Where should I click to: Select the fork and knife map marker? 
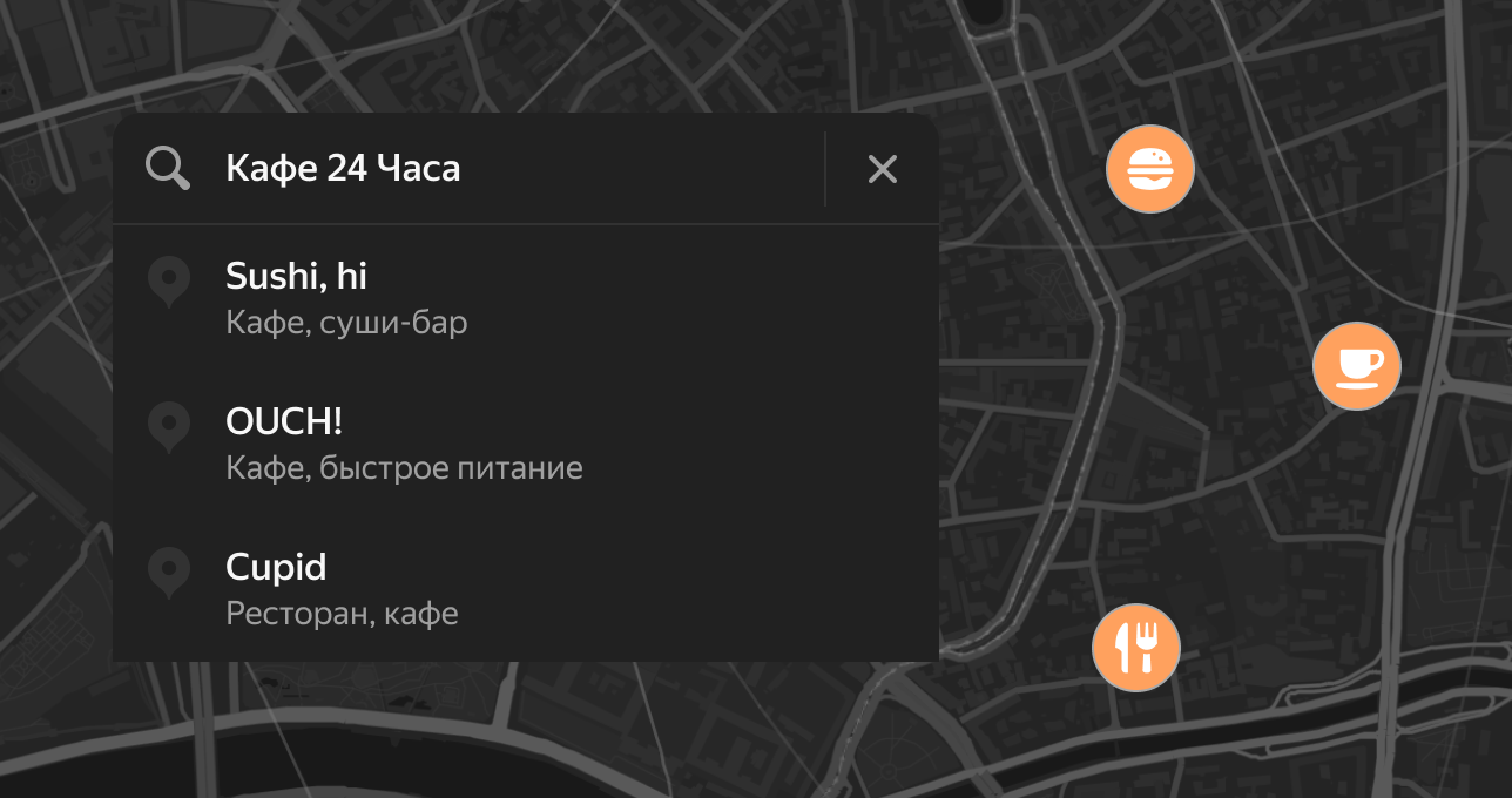(x=1136, y=648)
